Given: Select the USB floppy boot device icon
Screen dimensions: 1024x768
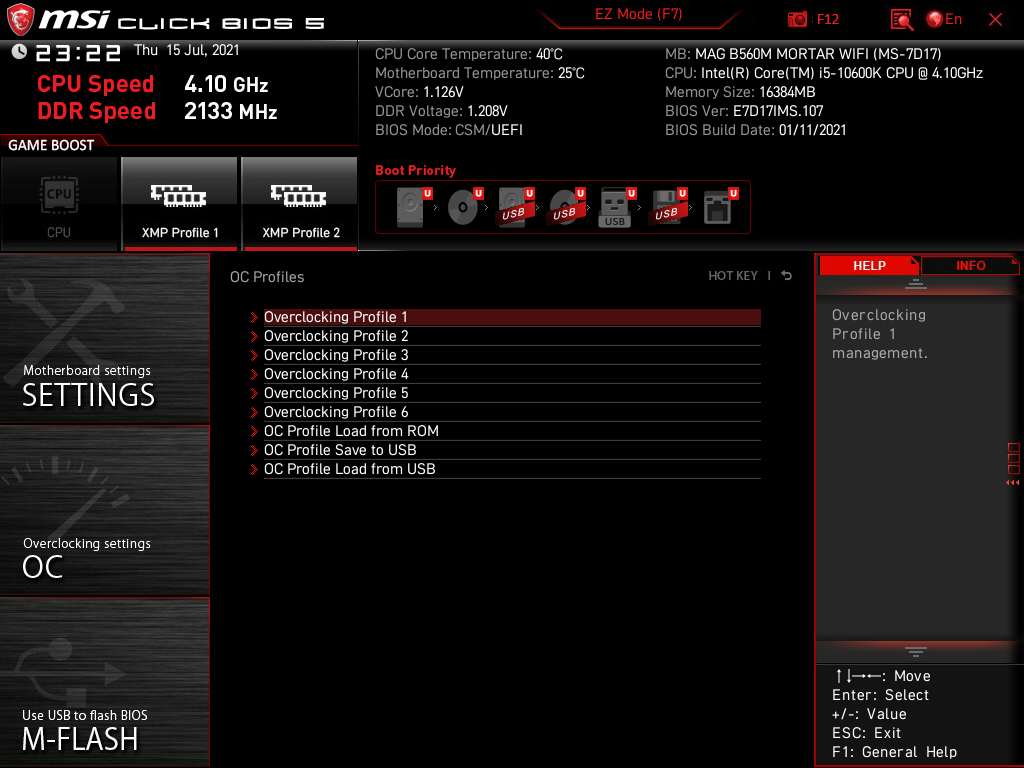Looking at the screenshot, I should pos(666,208).
